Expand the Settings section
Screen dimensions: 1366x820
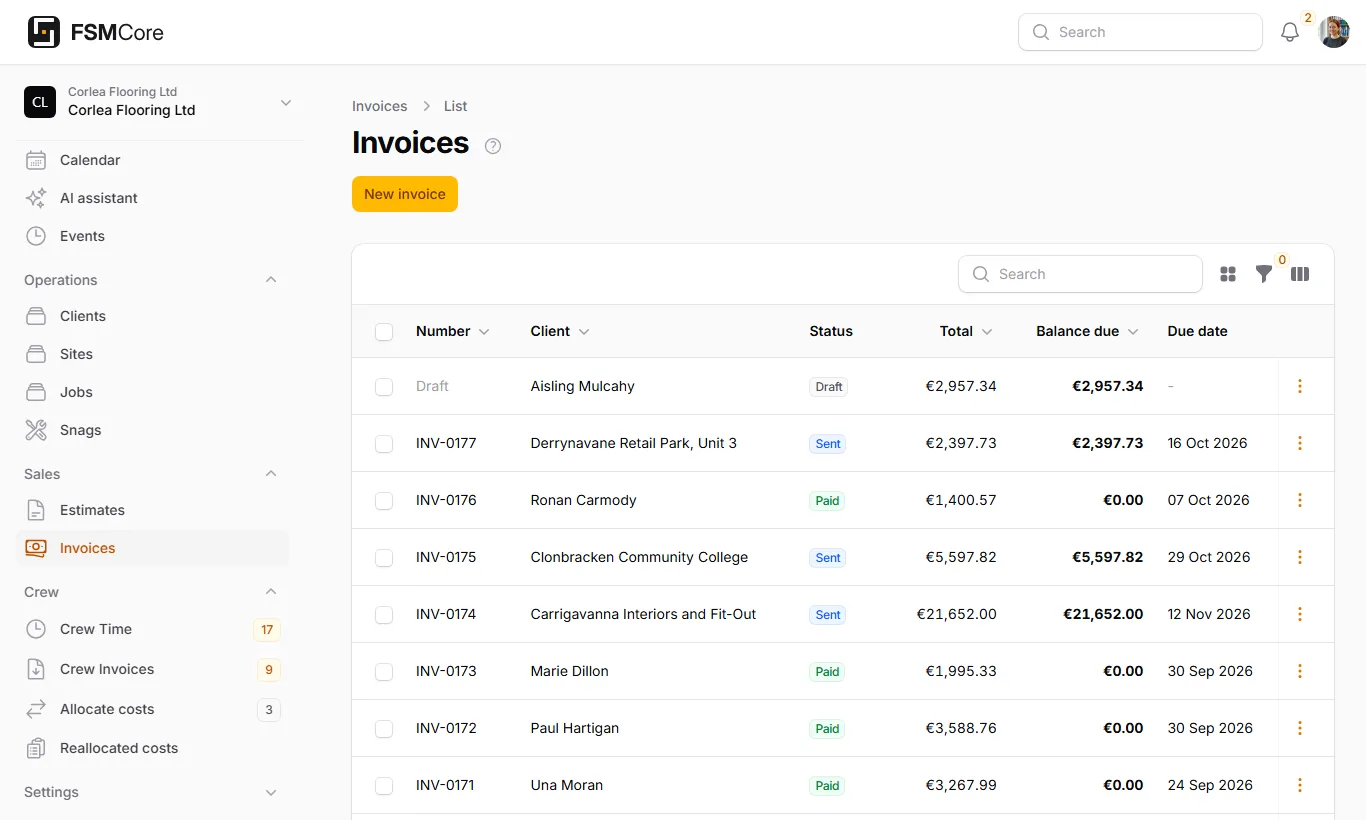click(271, 792)
